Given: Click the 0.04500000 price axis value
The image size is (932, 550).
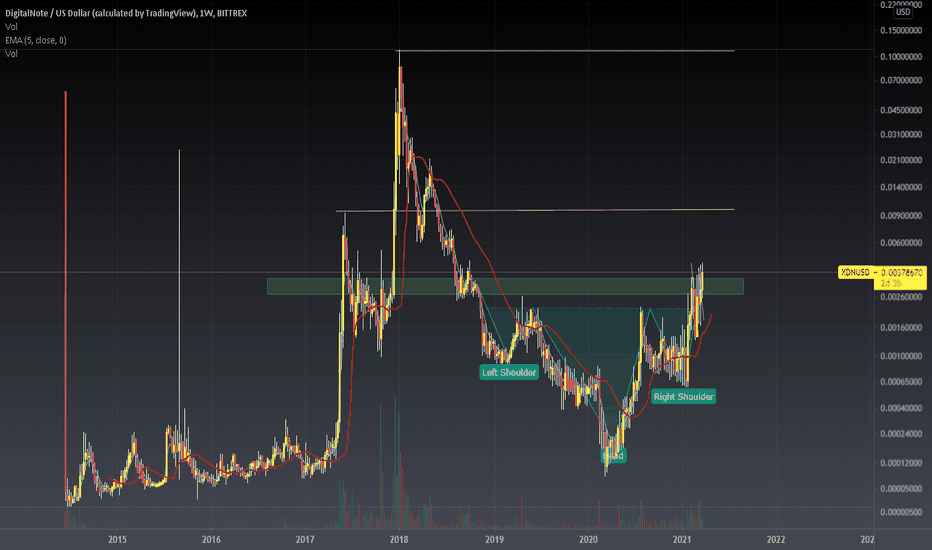Looking at the screenshot, I should coord(901,111).
